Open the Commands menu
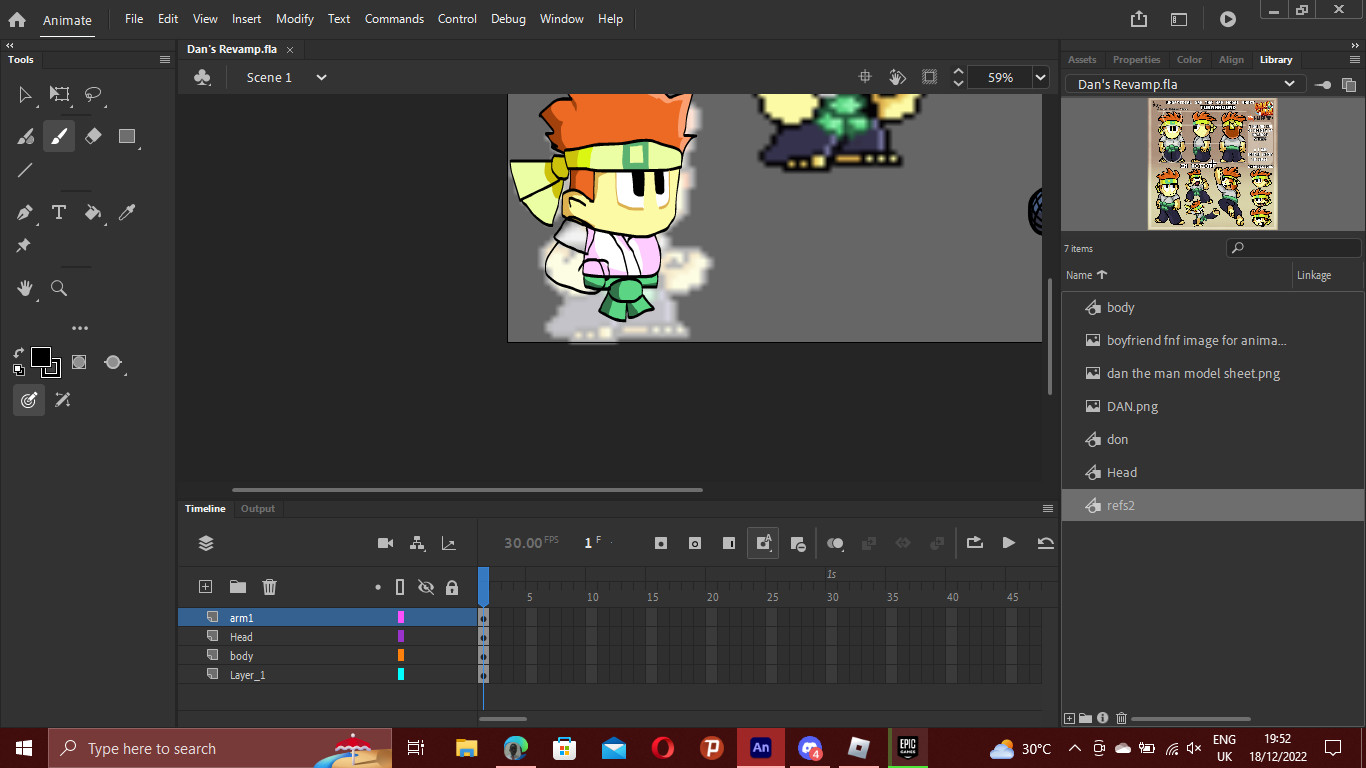This screenshot has width=1366, height=768. (x=394, y=19)
